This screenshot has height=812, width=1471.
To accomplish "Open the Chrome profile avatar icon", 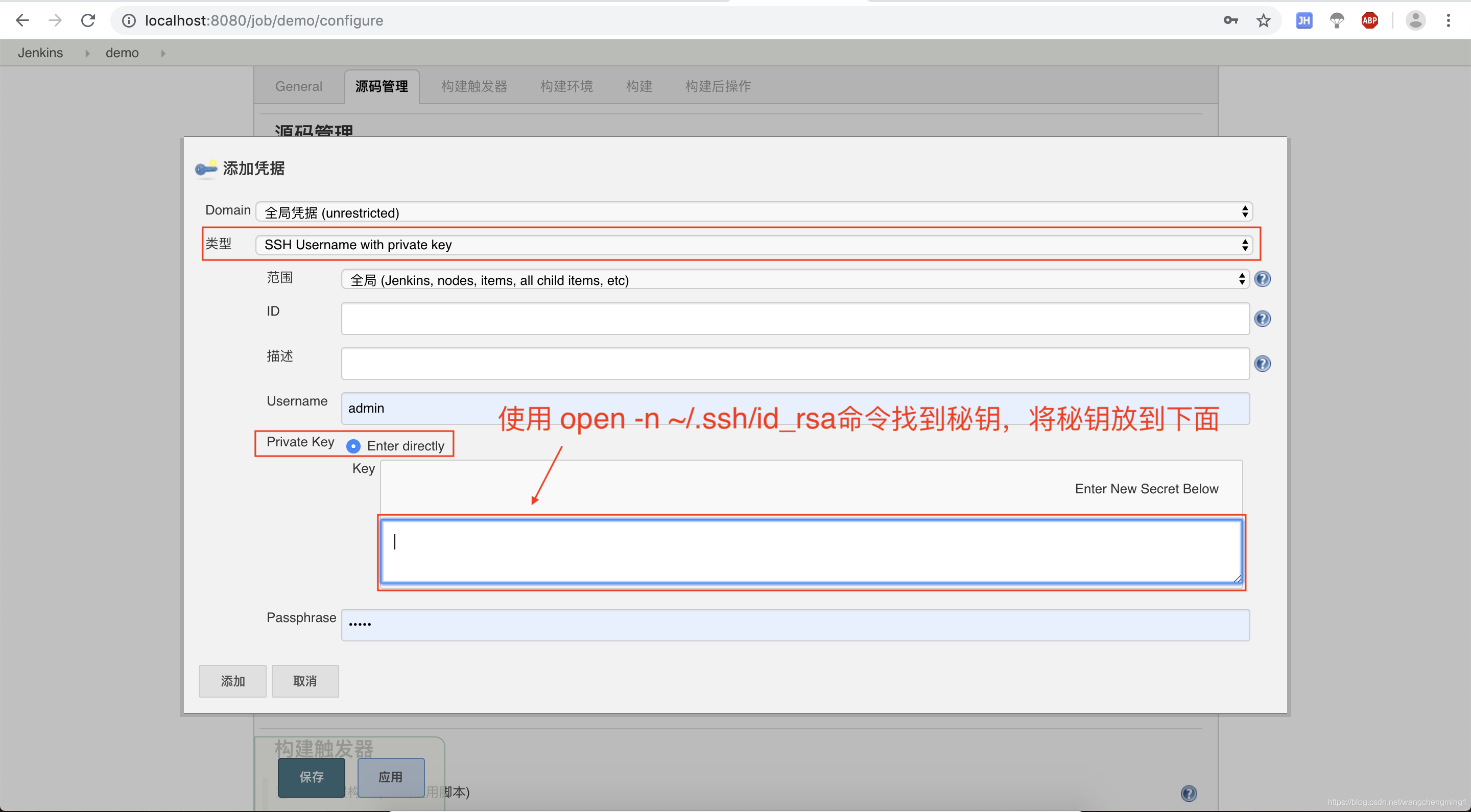I will pos(1415,20).
